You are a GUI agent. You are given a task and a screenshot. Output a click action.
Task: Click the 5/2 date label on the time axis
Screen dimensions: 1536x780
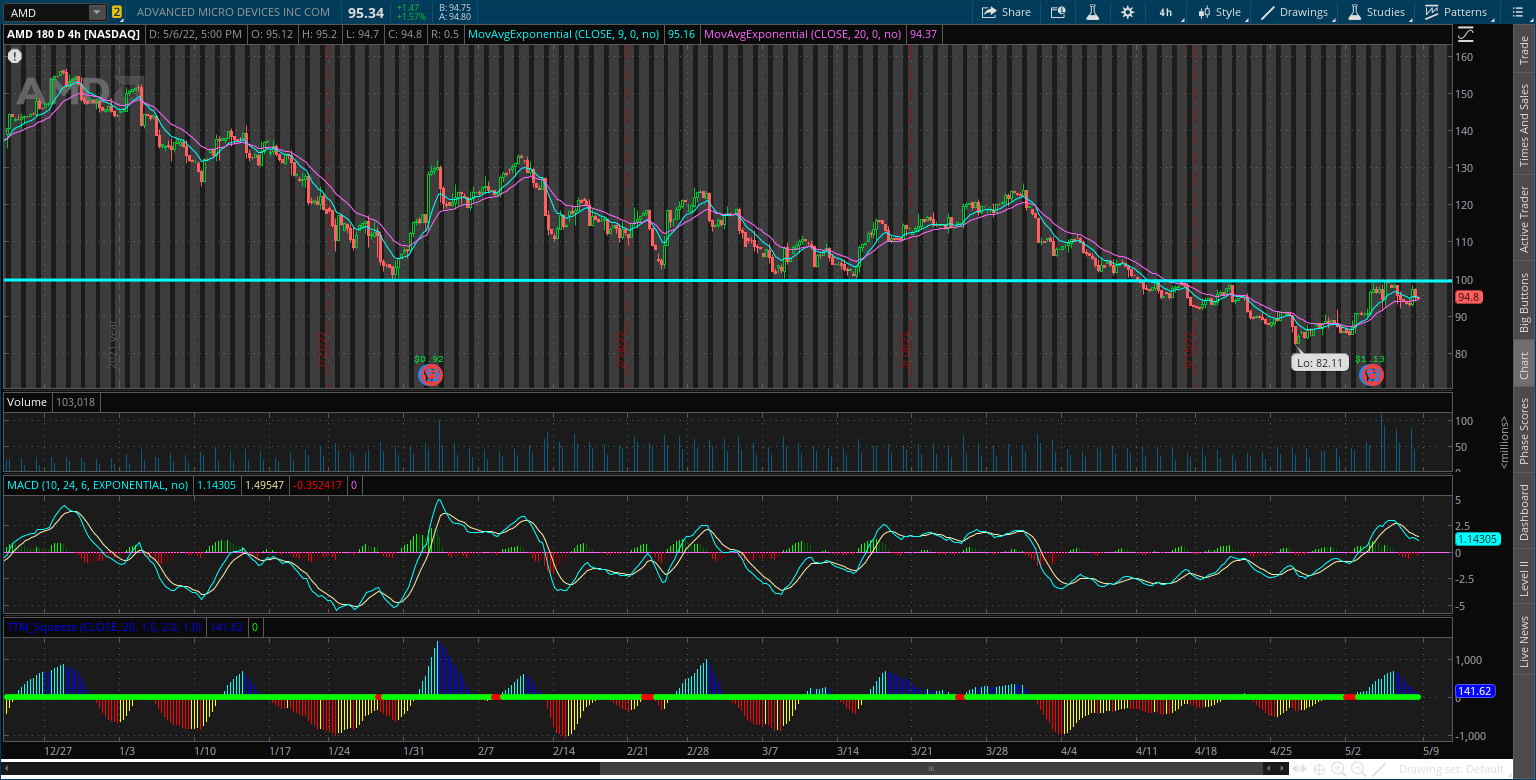[1353, 750]
